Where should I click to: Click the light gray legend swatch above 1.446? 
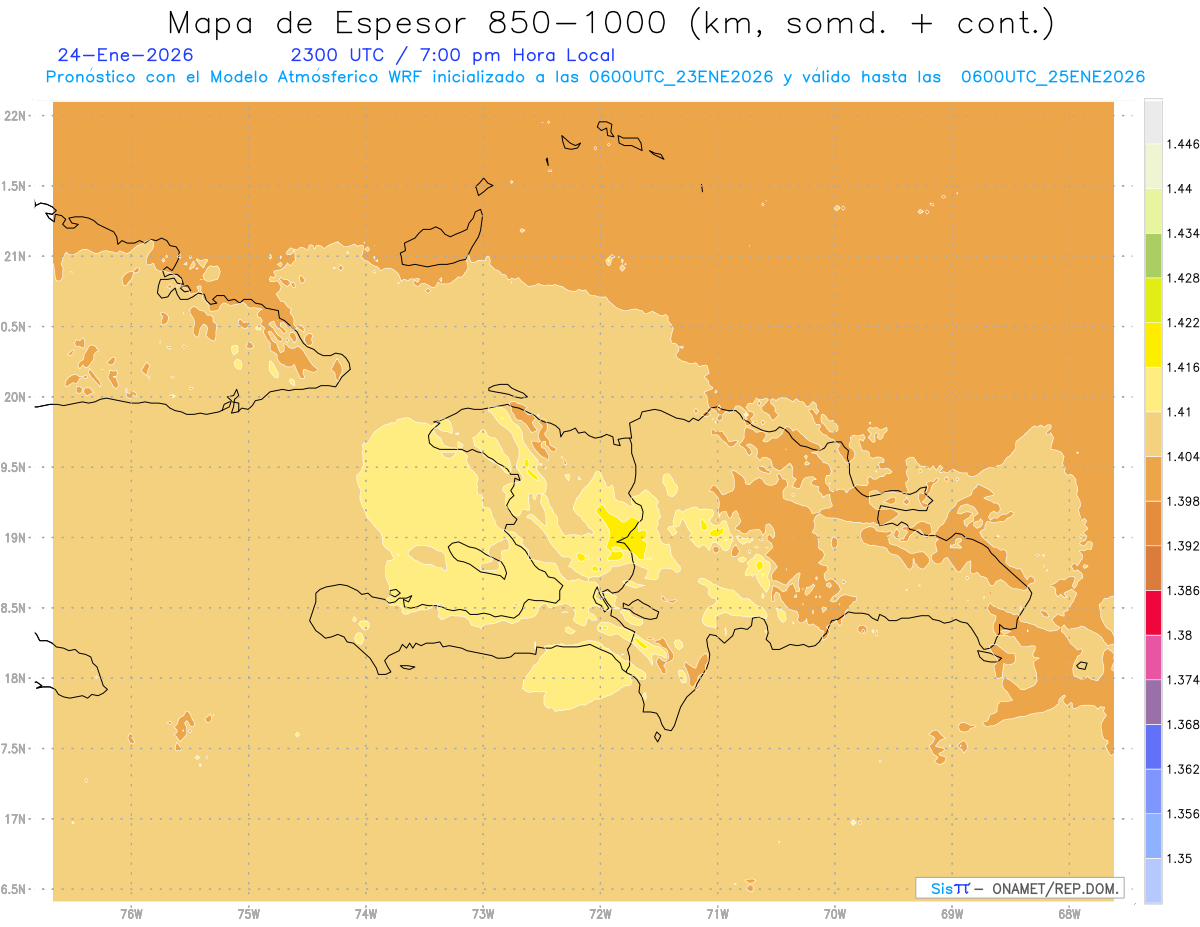click(1153, 121)
